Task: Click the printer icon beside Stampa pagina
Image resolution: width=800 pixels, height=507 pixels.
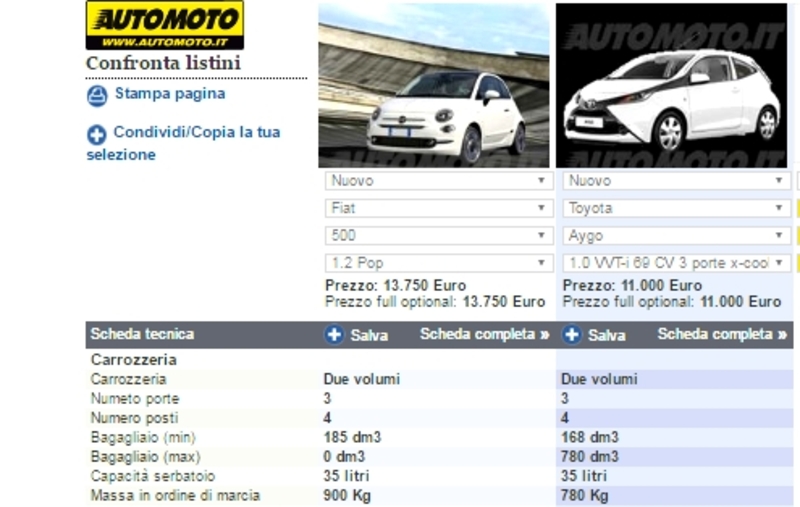Action: pyautogui.click(x=97, y=96)
